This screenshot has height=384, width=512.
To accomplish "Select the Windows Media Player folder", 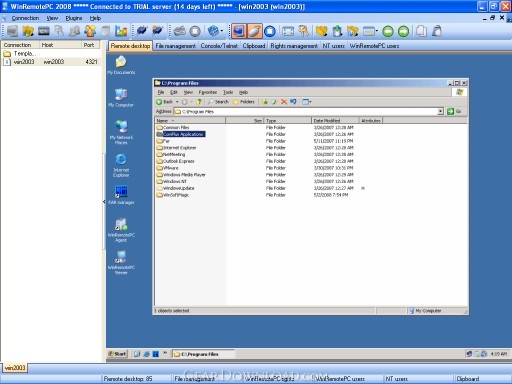I will (181, 175).
